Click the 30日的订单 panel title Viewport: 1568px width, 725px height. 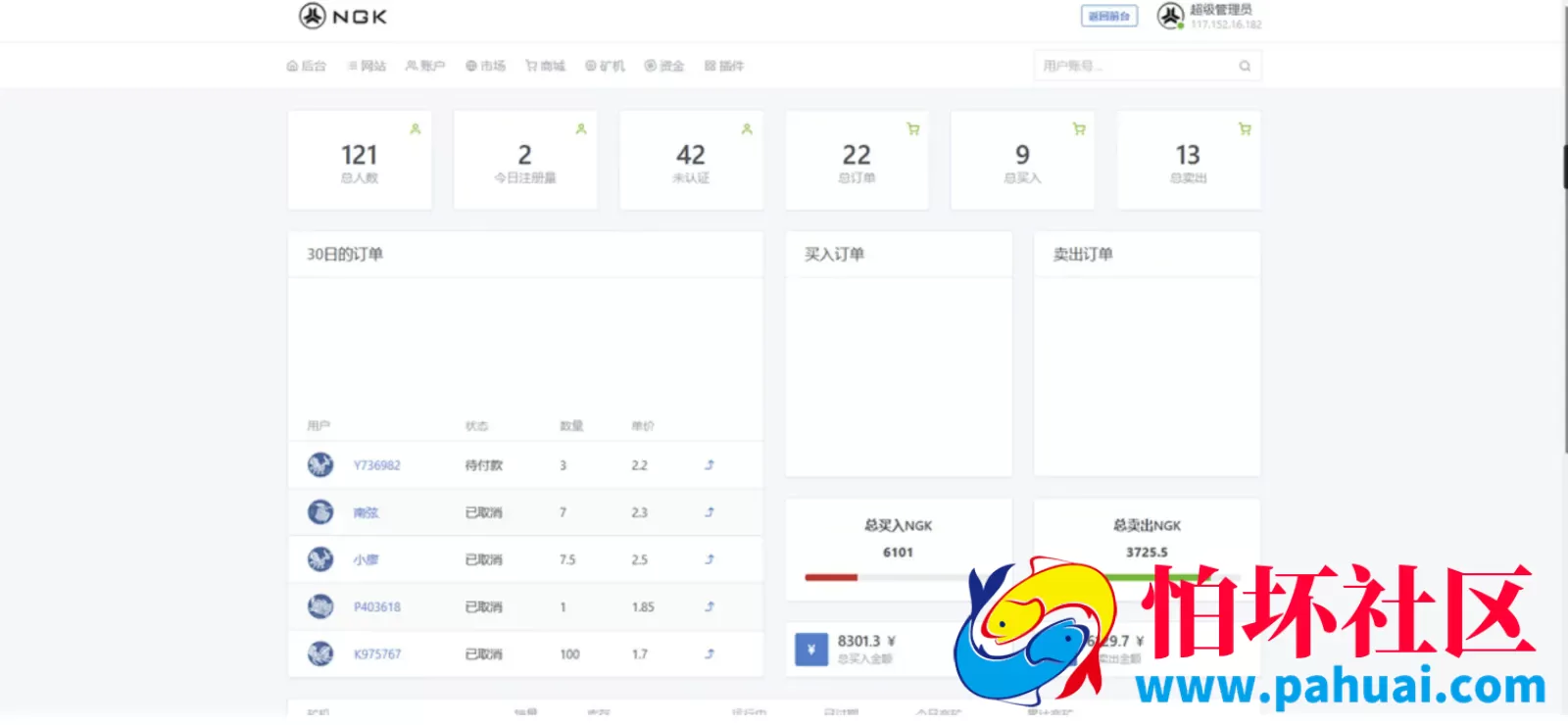(x=345, y=255)
